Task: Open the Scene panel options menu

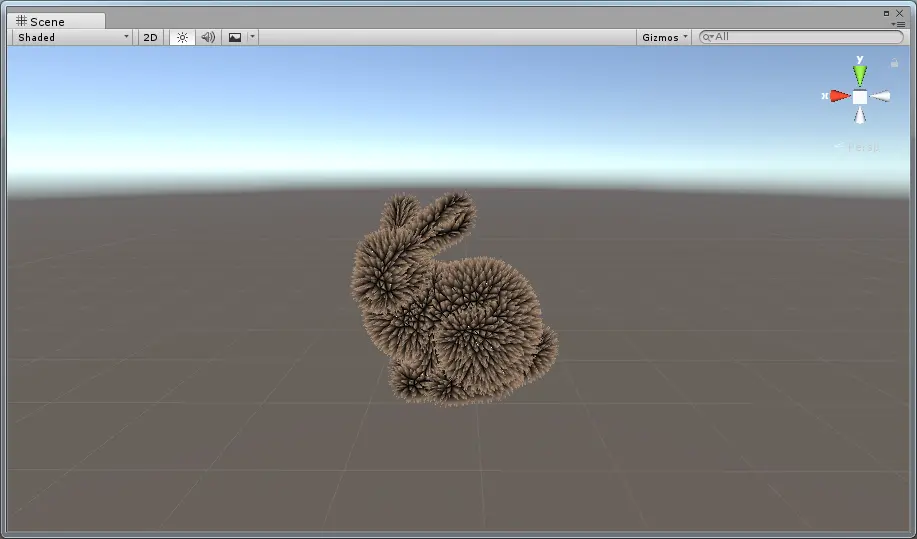Action: (x=898, y=24)
